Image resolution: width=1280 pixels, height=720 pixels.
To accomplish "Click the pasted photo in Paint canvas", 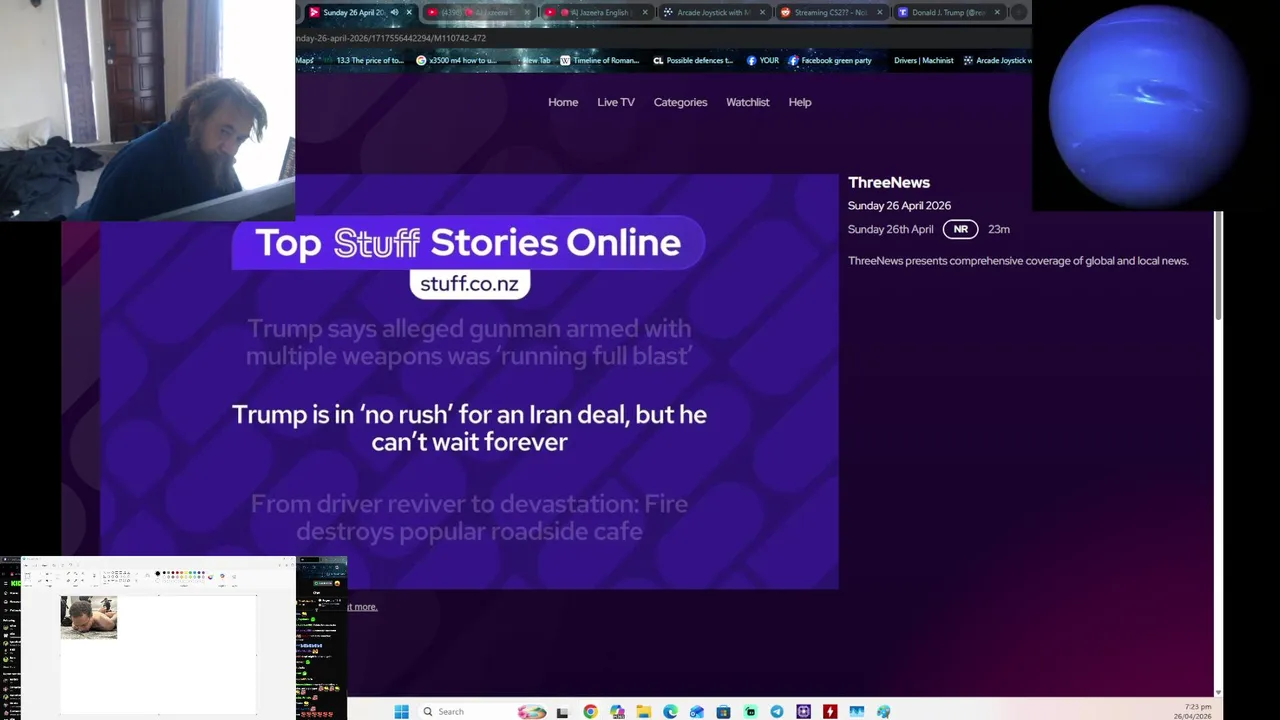I will [x=89, y=617].
